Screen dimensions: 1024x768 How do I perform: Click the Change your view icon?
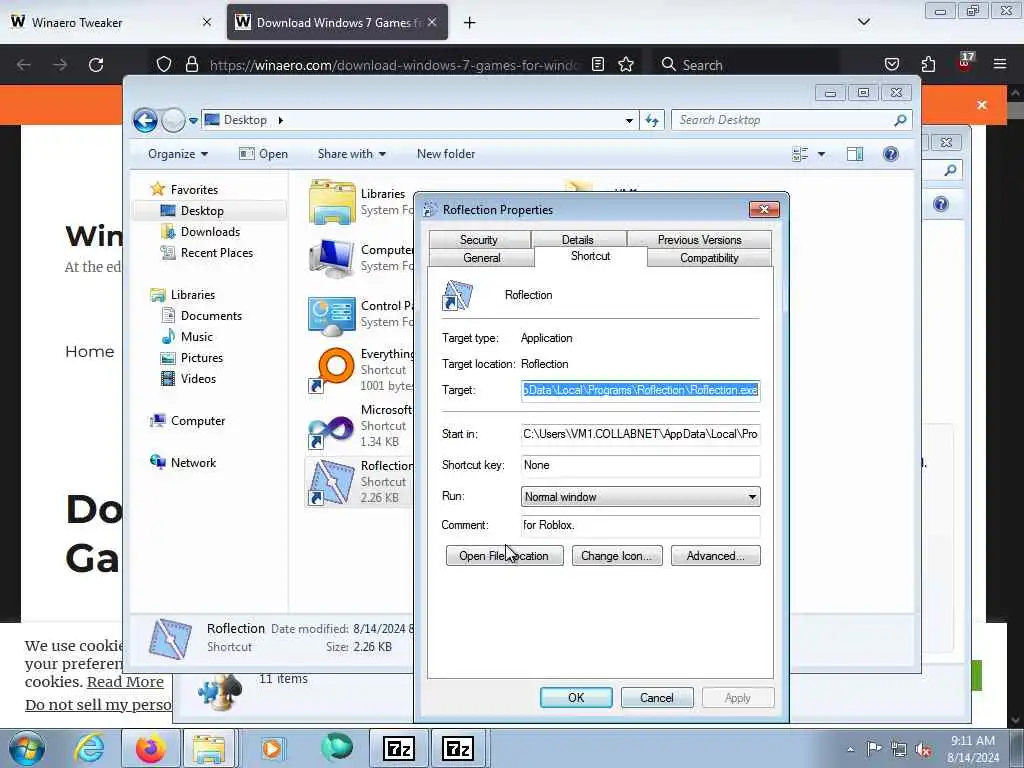[800, 154]
